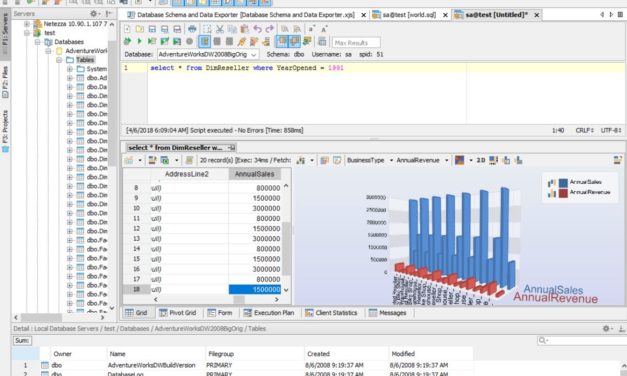Click the Servers panel settings gear icon
Viewport: 627px width, 376px height.
(94, 14)
